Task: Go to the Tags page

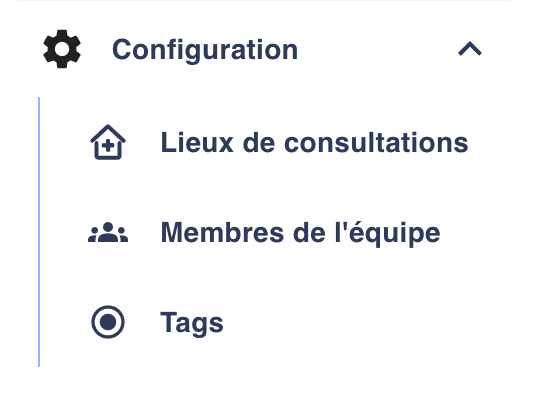Action: 158,322
